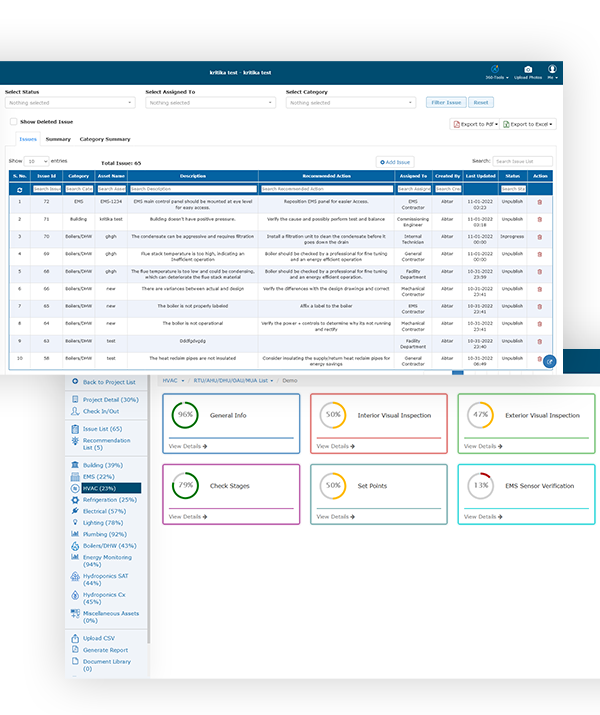Open View Details for Check Stages
This screenshot has height=715, width=600.
click(x=188, y=517)
